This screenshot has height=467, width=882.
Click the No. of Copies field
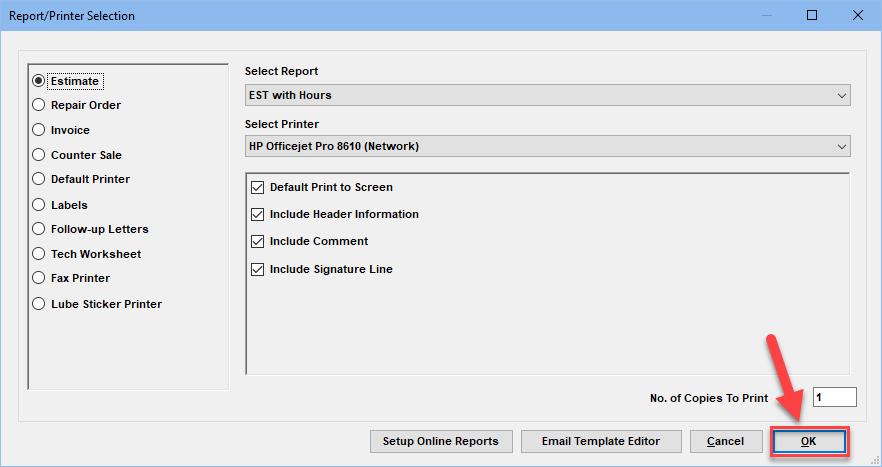point(834,397)
